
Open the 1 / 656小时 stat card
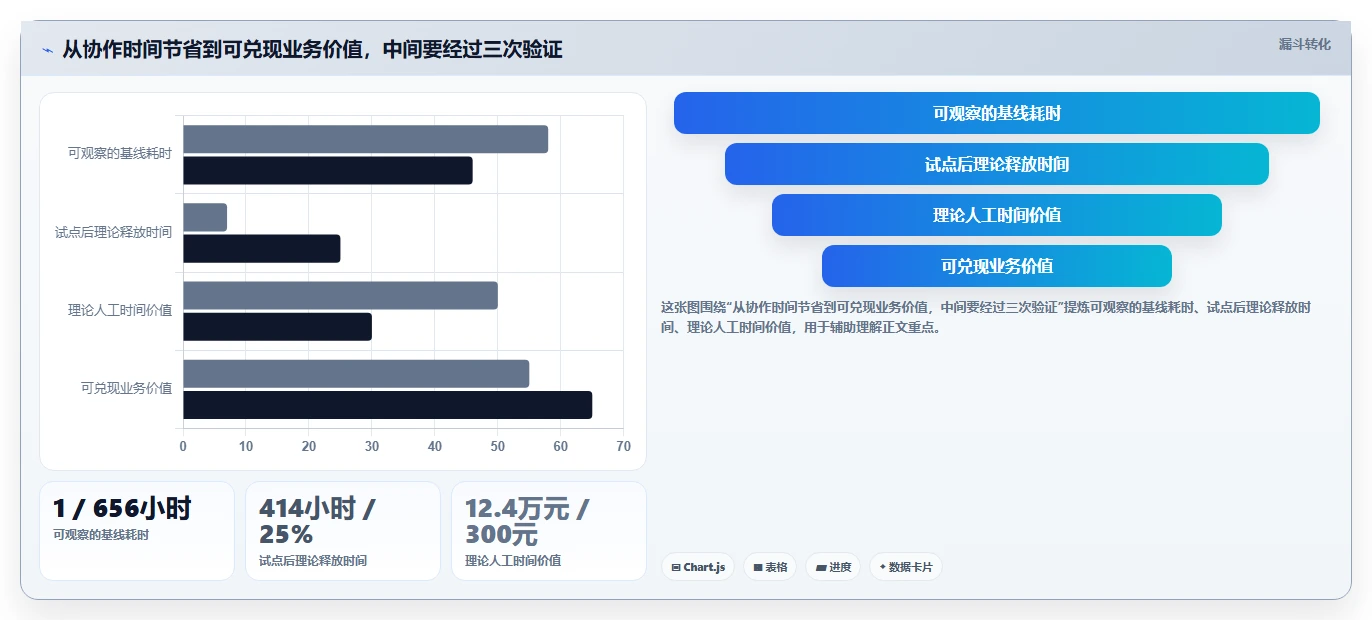click(x=137, y=531)
